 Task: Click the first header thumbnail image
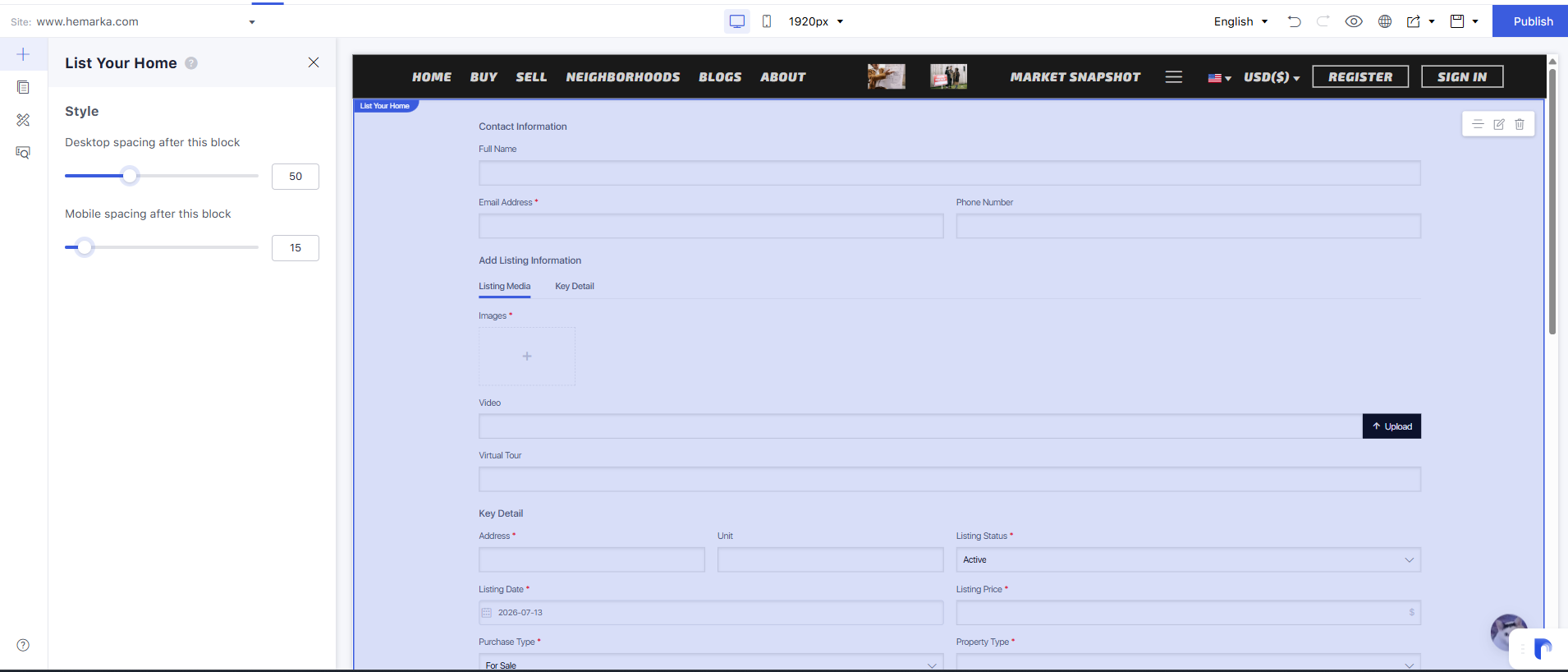click(x=887, y=76)
